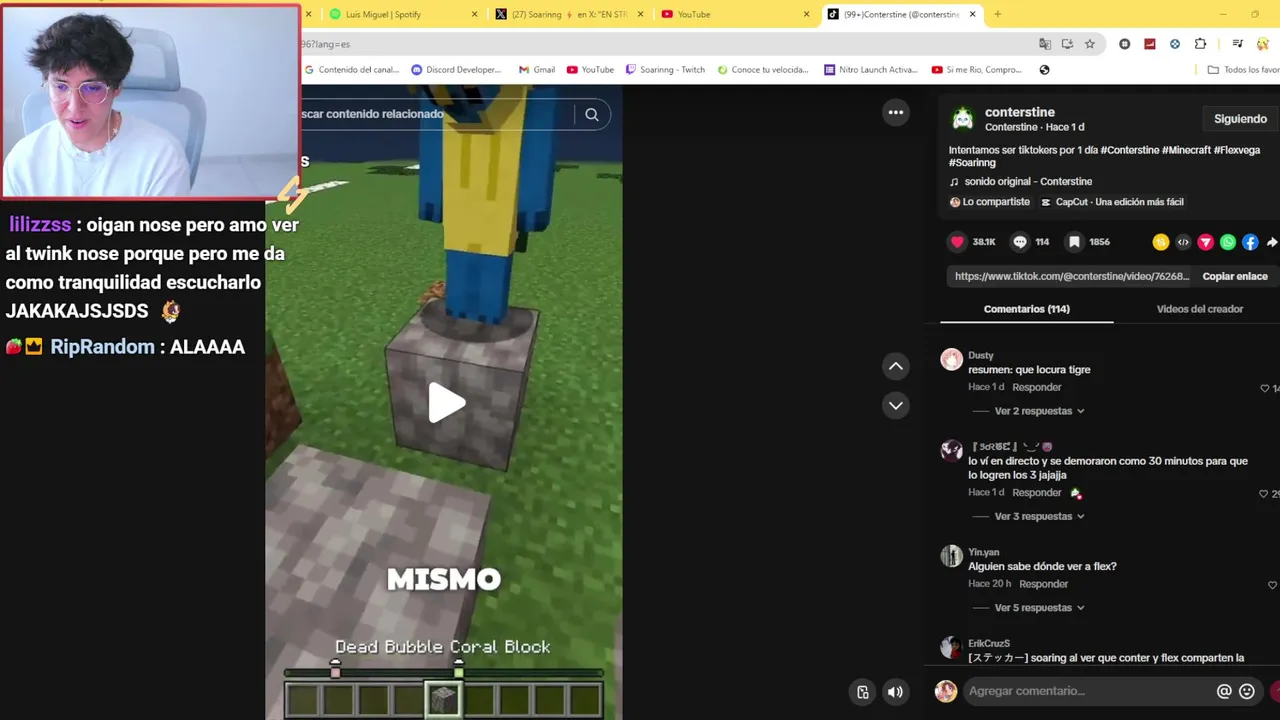Mute the video with speaker icon
This screenshot has height=720, width=1280.
pyautogui.click(x=895, y=691)
